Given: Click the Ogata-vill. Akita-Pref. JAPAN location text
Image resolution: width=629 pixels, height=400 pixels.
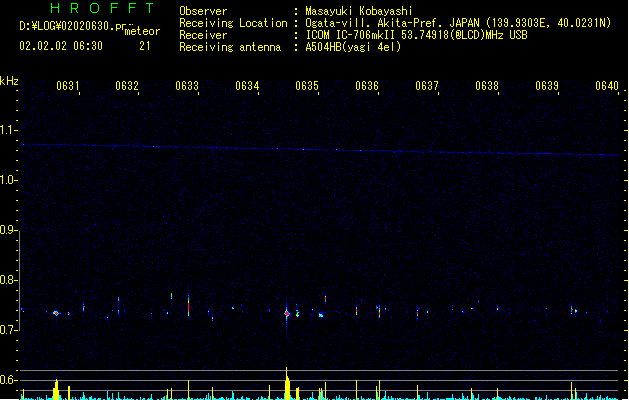Looking at the screenshot, I should pyautogui.click(x=392, y=23).
